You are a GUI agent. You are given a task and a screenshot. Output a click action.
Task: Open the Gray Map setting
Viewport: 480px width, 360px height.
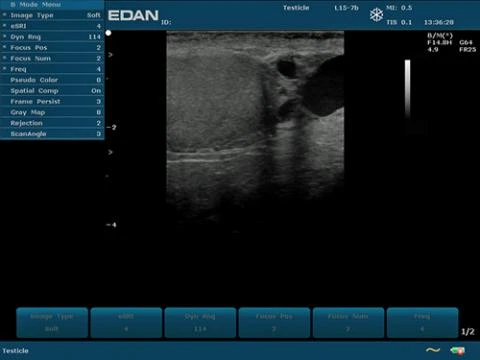52,112
